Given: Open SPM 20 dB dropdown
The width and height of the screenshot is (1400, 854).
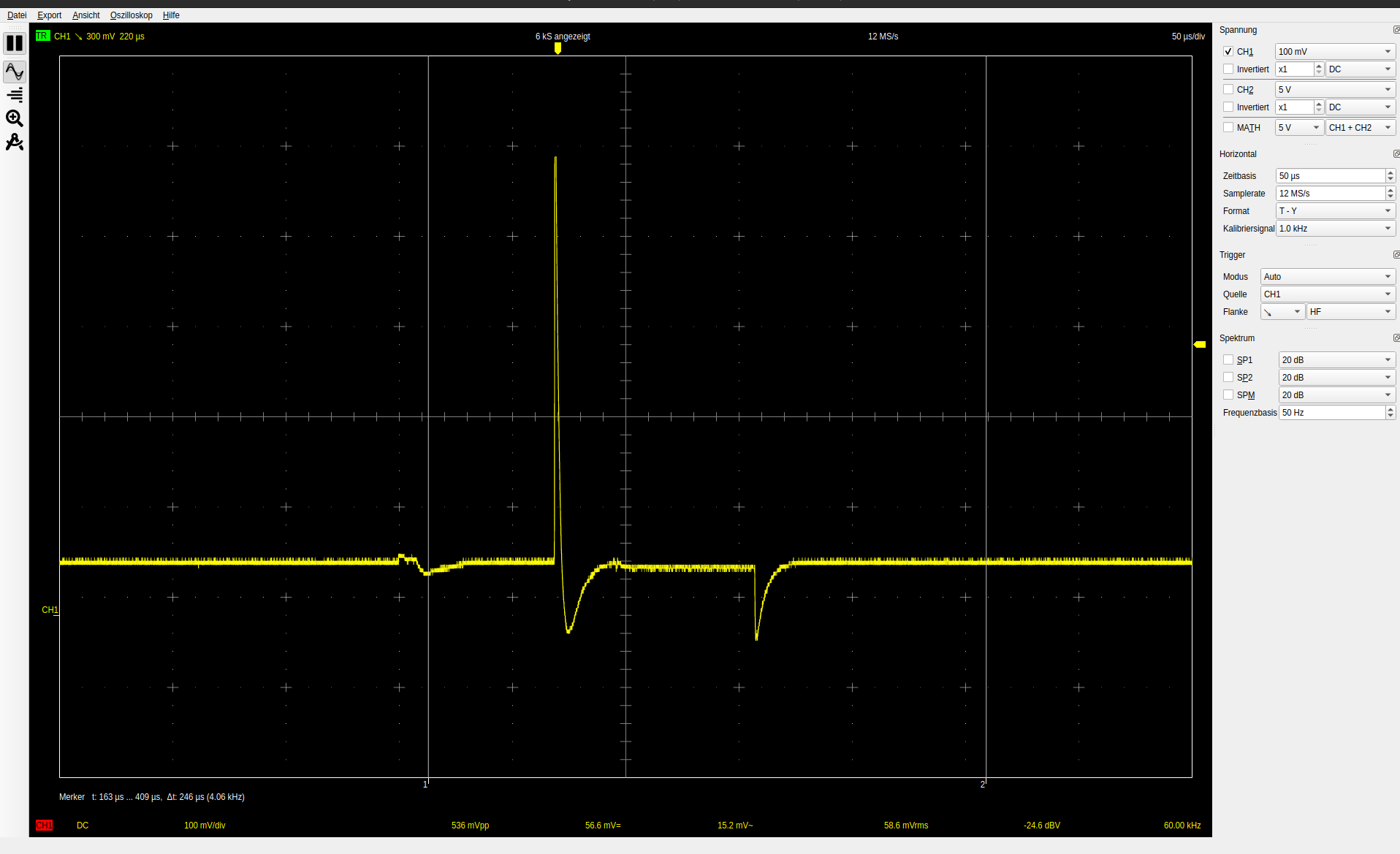Looking at the screenshot, I should click(1337, 395).
